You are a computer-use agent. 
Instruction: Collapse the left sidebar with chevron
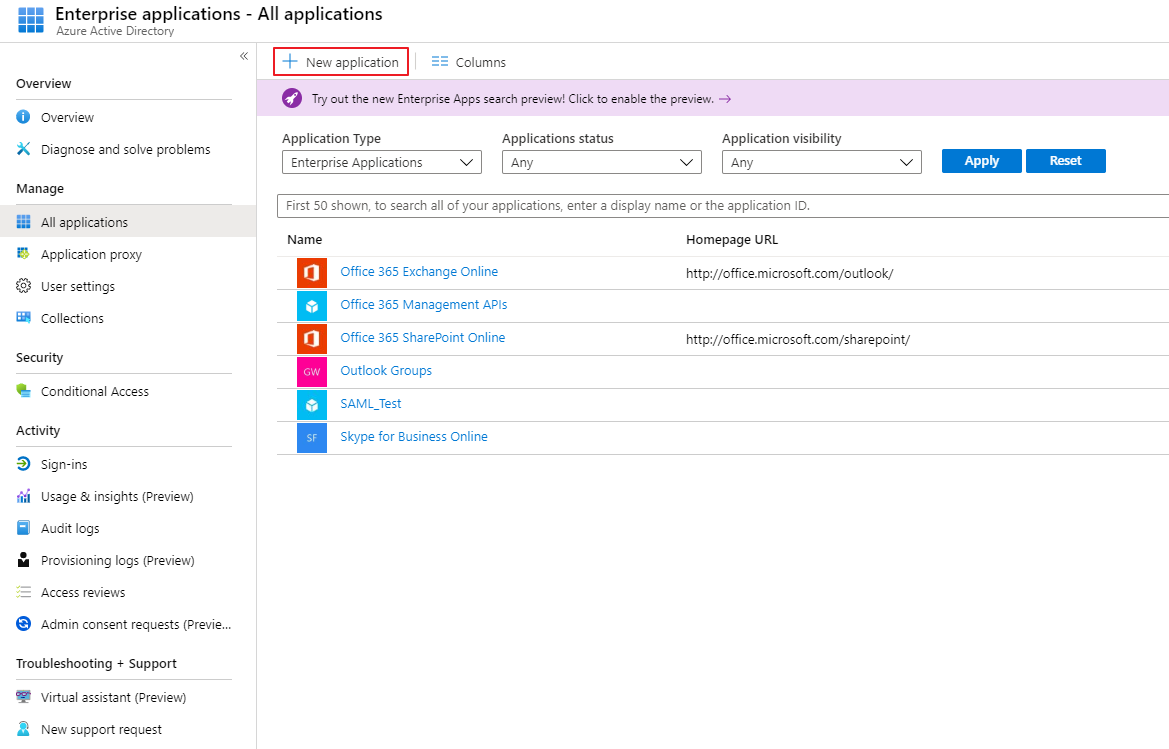[244, 56]
